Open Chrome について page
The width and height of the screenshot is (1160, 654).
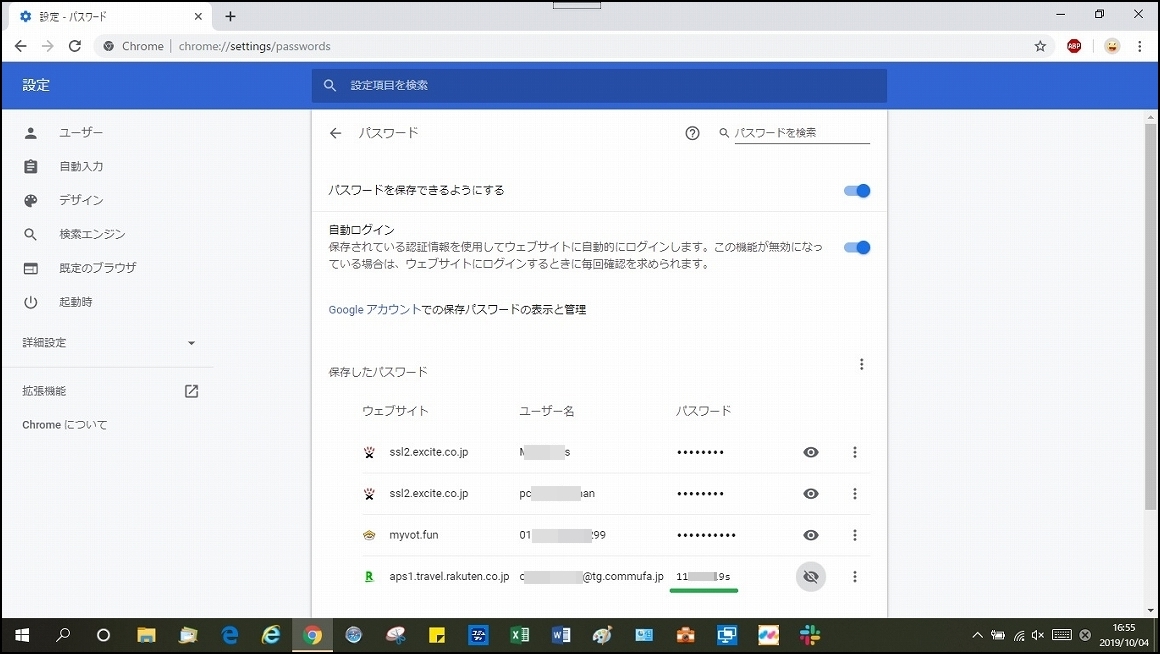point(64,425)
